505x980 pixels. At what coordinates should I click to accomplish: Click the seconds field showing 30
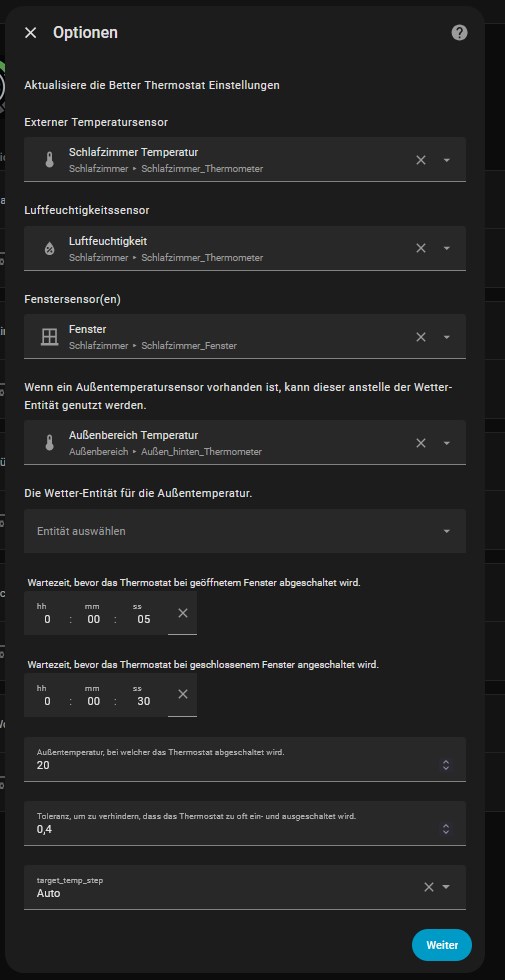click(x=143, y=701)
